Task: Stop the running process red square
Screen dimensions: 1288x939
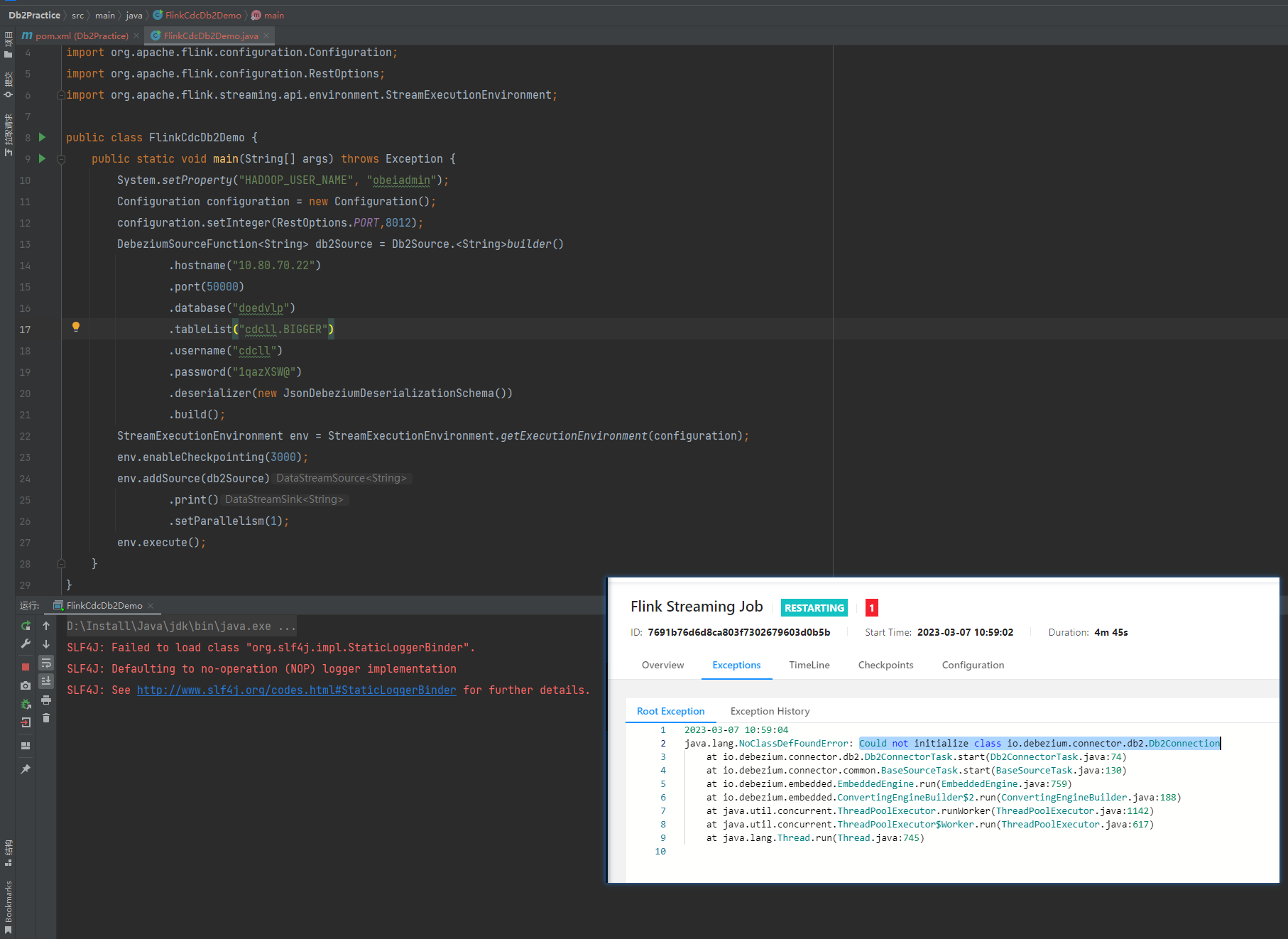Action: tap(26, 667)
